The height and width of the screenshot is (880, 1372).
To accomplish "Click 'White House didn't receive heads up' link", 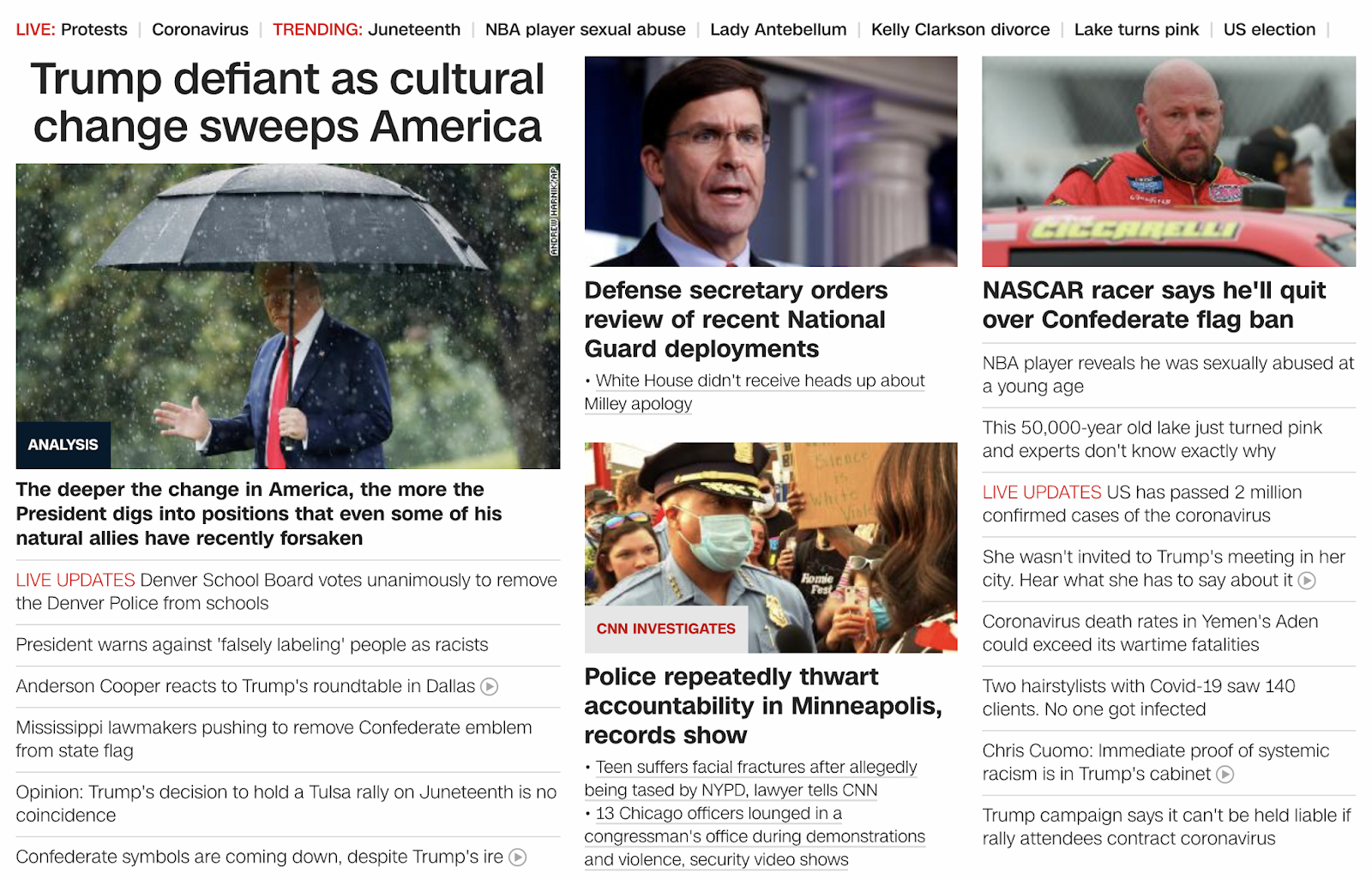I will coord(755,392).
